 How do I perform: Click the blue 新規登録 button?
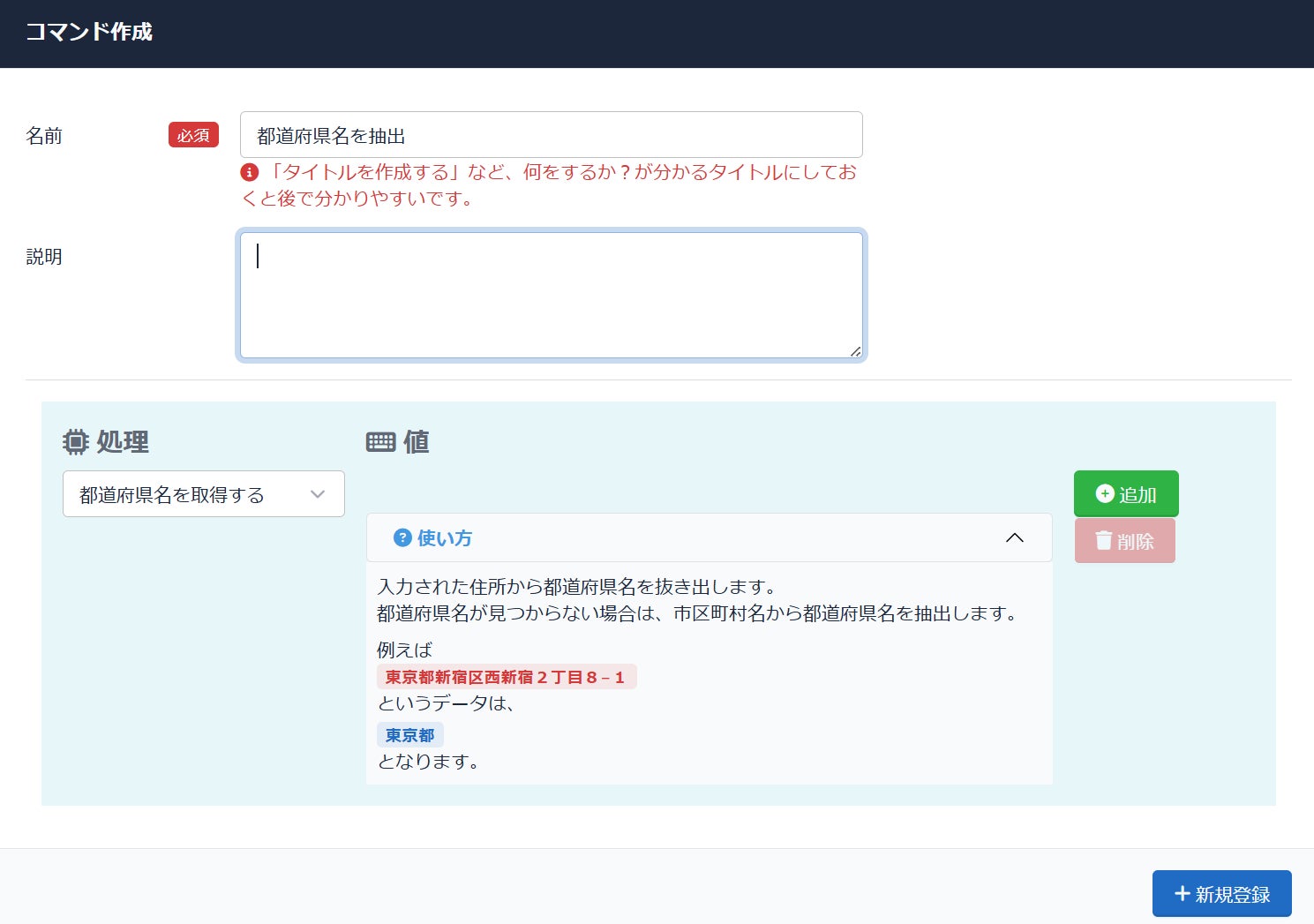[x=1222, y=894]
